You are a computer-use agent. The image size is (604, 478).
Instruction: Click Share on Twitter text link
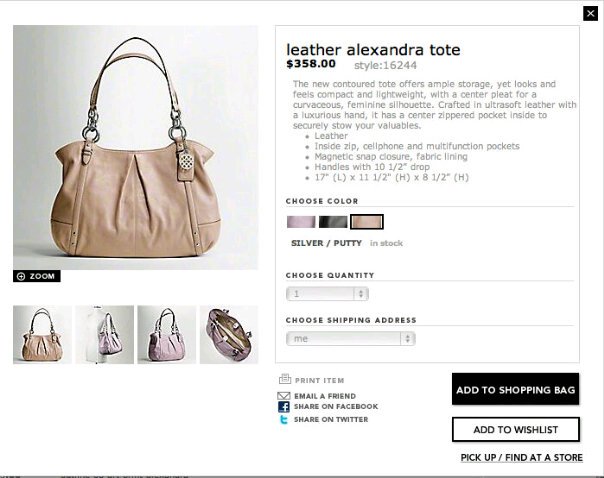pyautogui.click(x=331, y=419)
